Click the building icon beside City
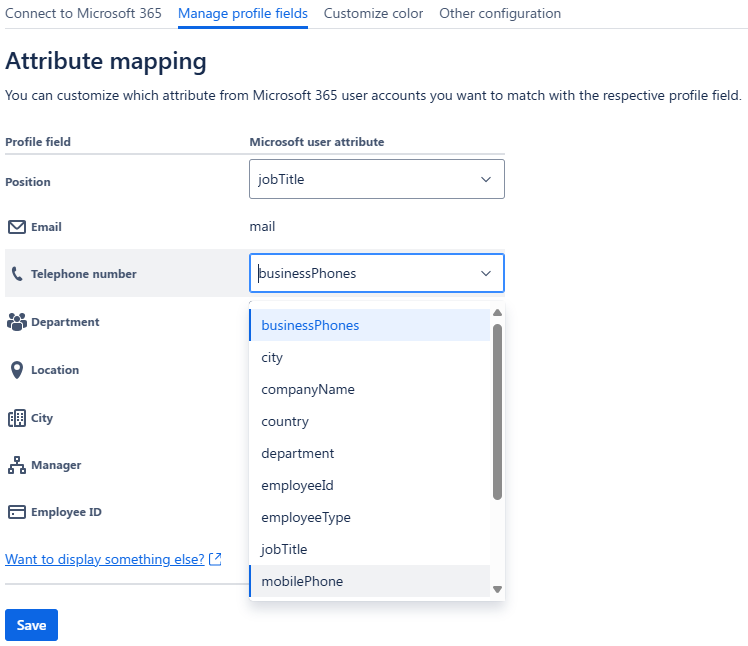 [x=16, y=418]
